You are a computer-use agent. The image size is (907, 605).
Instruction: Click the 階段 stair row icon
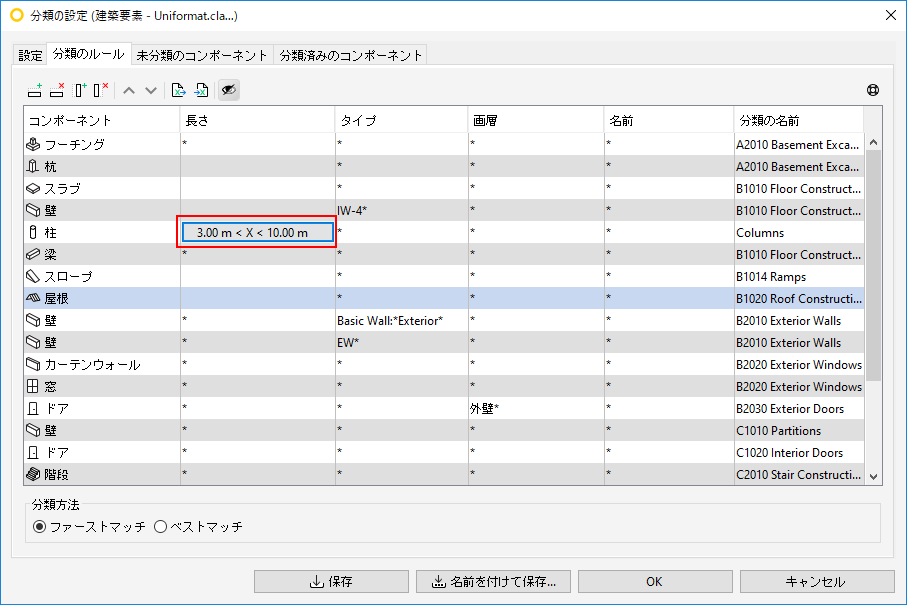(33, 474)
